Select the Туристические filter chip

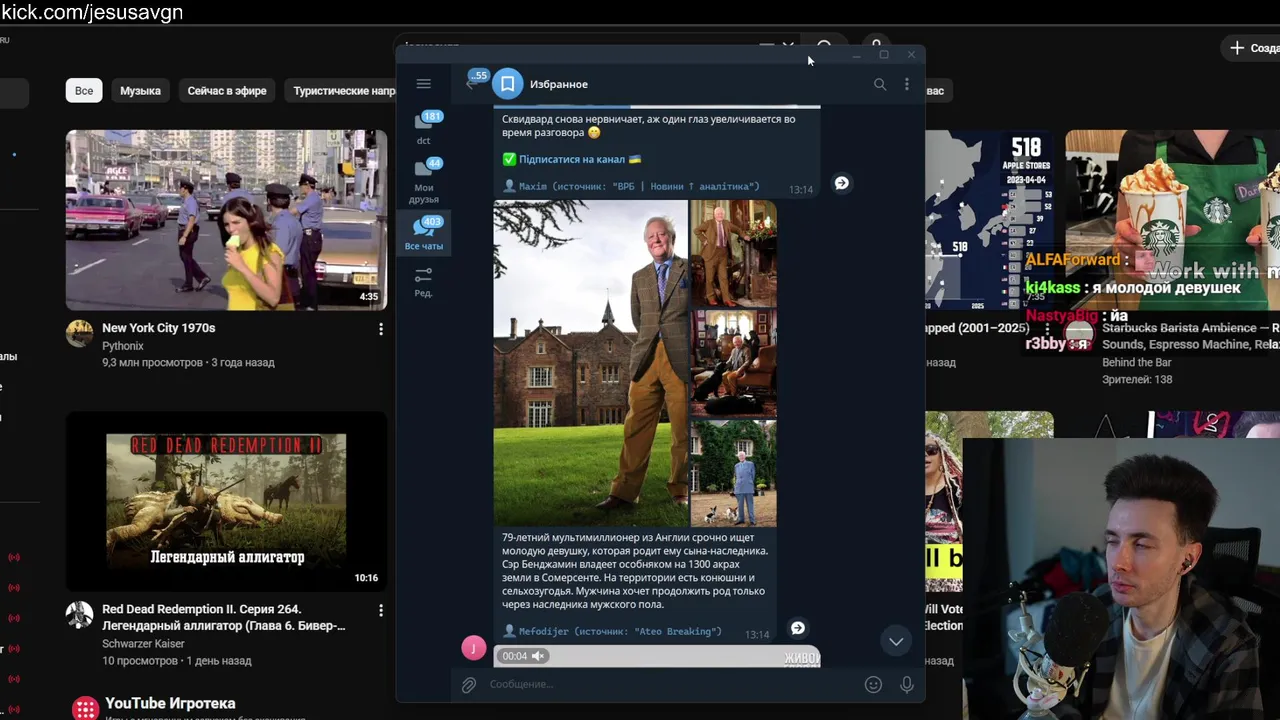(340, 91)
